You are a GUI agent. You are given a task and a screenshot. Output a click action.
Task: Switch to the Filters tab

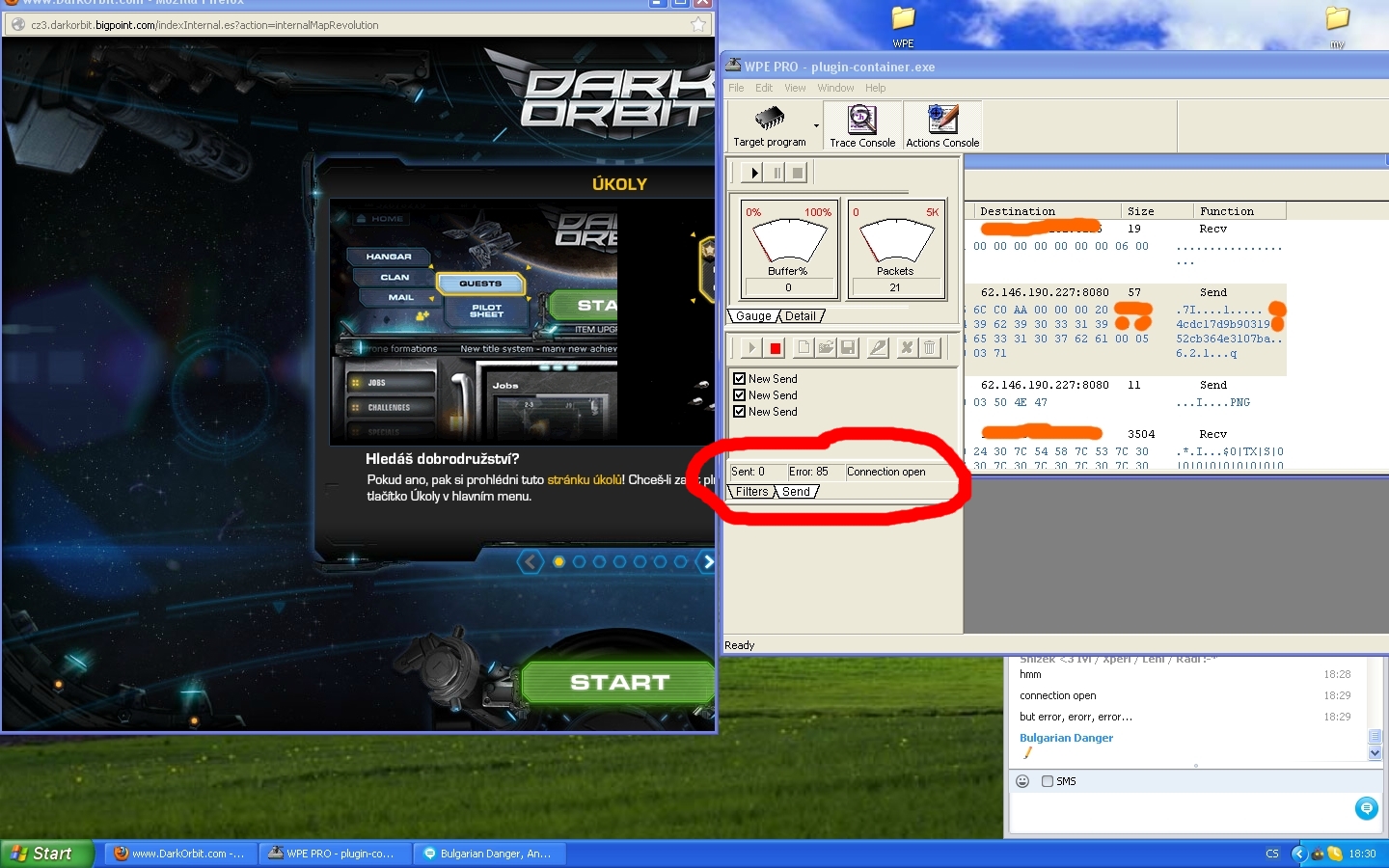(x=751, y=492)
